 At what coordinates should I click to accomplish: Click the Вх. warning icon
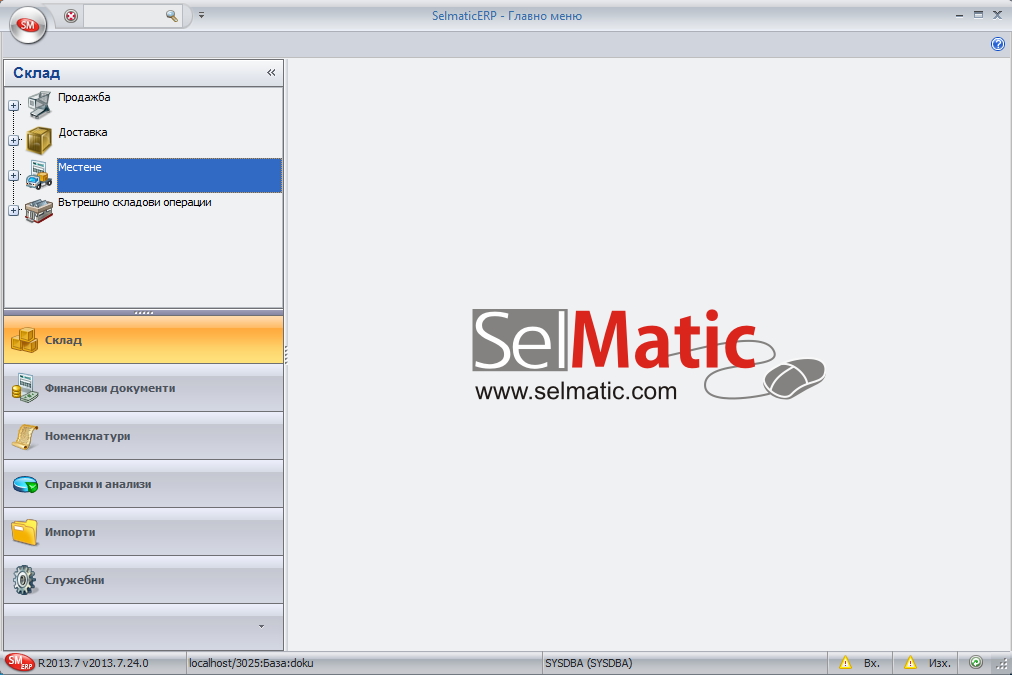coord(845,662)
